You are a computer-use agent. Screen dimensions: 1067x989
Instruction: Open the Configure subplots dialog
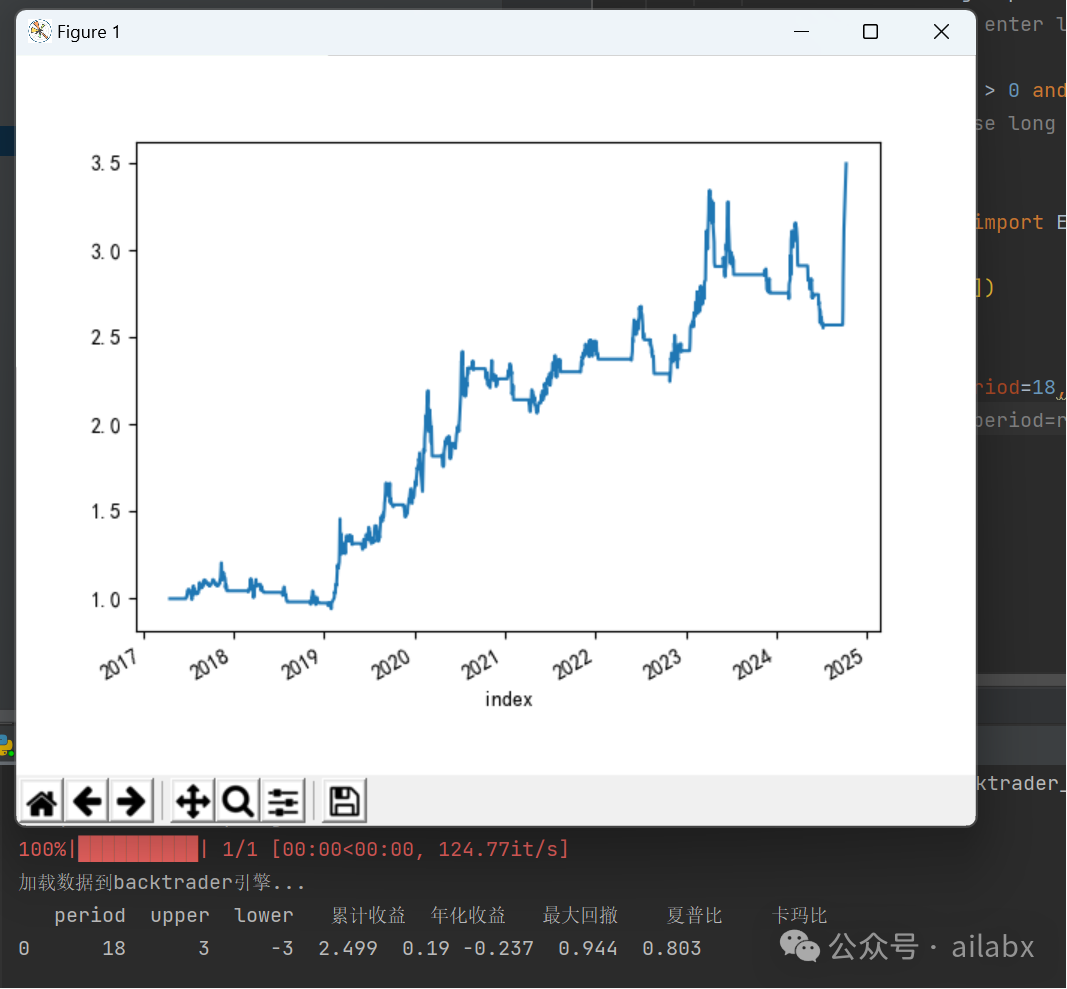[x=283, y=801]
